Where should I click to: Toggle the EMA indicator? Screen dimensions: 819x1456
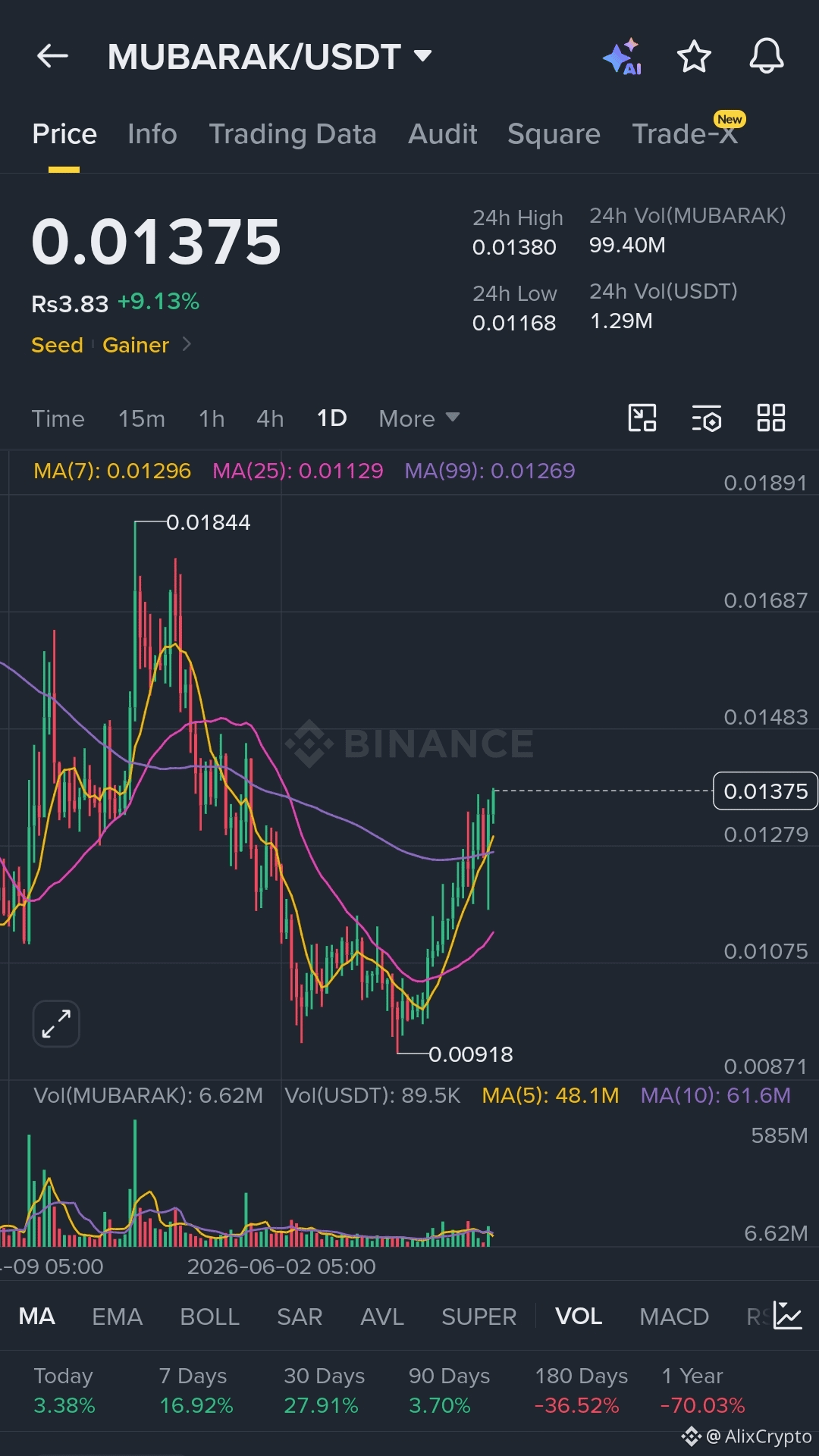pos(118,1317)
